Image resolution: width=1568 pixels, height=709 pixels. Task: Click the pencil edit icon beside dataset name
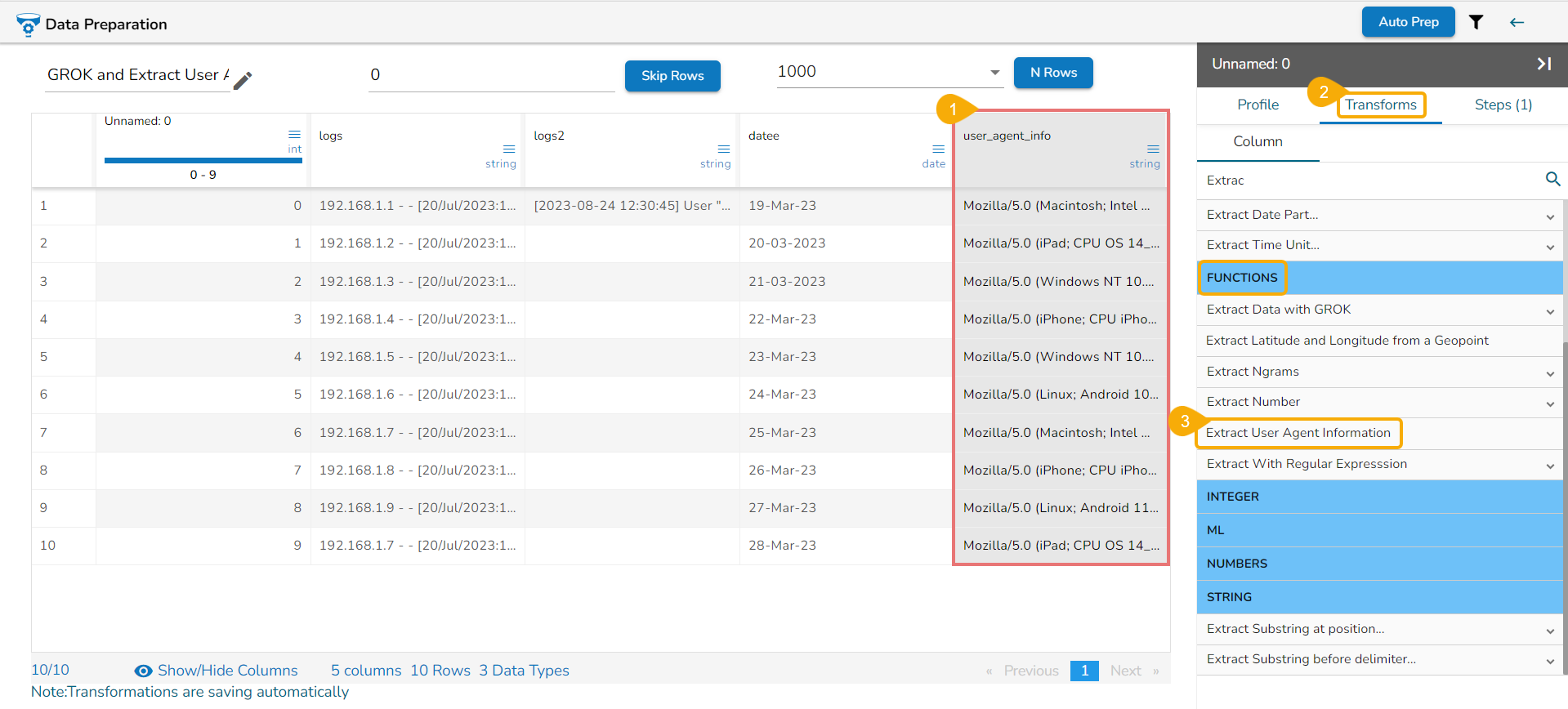pos(243,80)
